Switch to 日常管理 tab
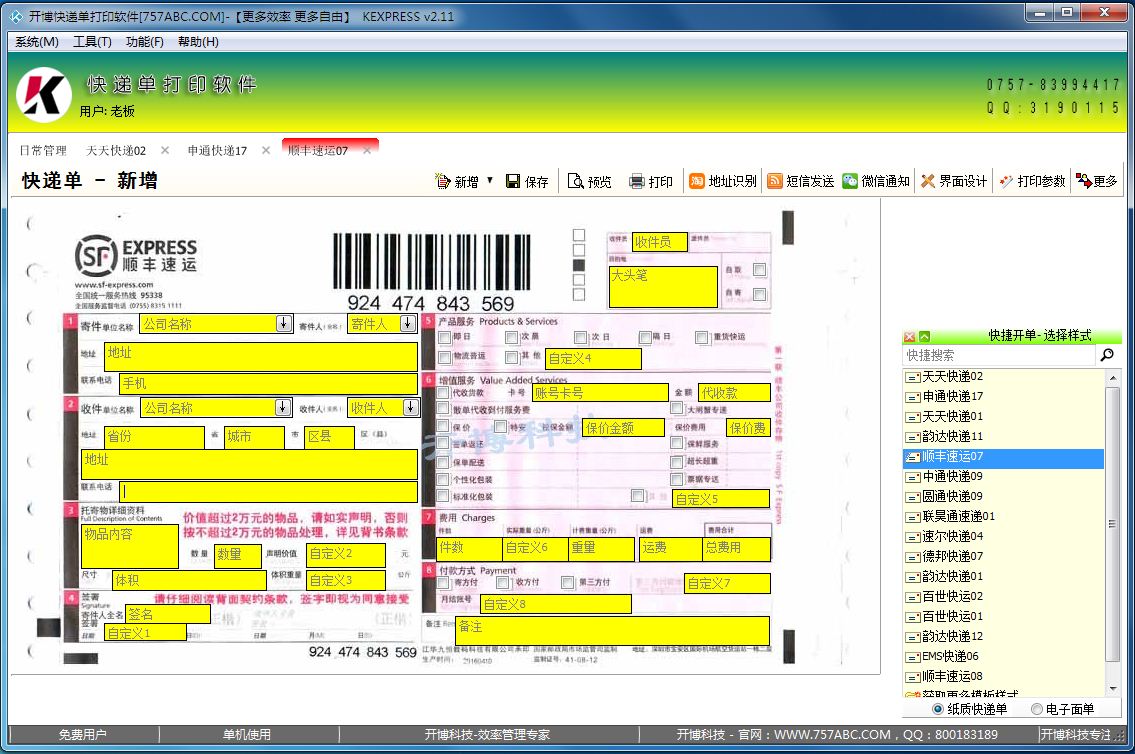Image resolution: width=1135 pixels, height=754 pixels. click(43, 151)
